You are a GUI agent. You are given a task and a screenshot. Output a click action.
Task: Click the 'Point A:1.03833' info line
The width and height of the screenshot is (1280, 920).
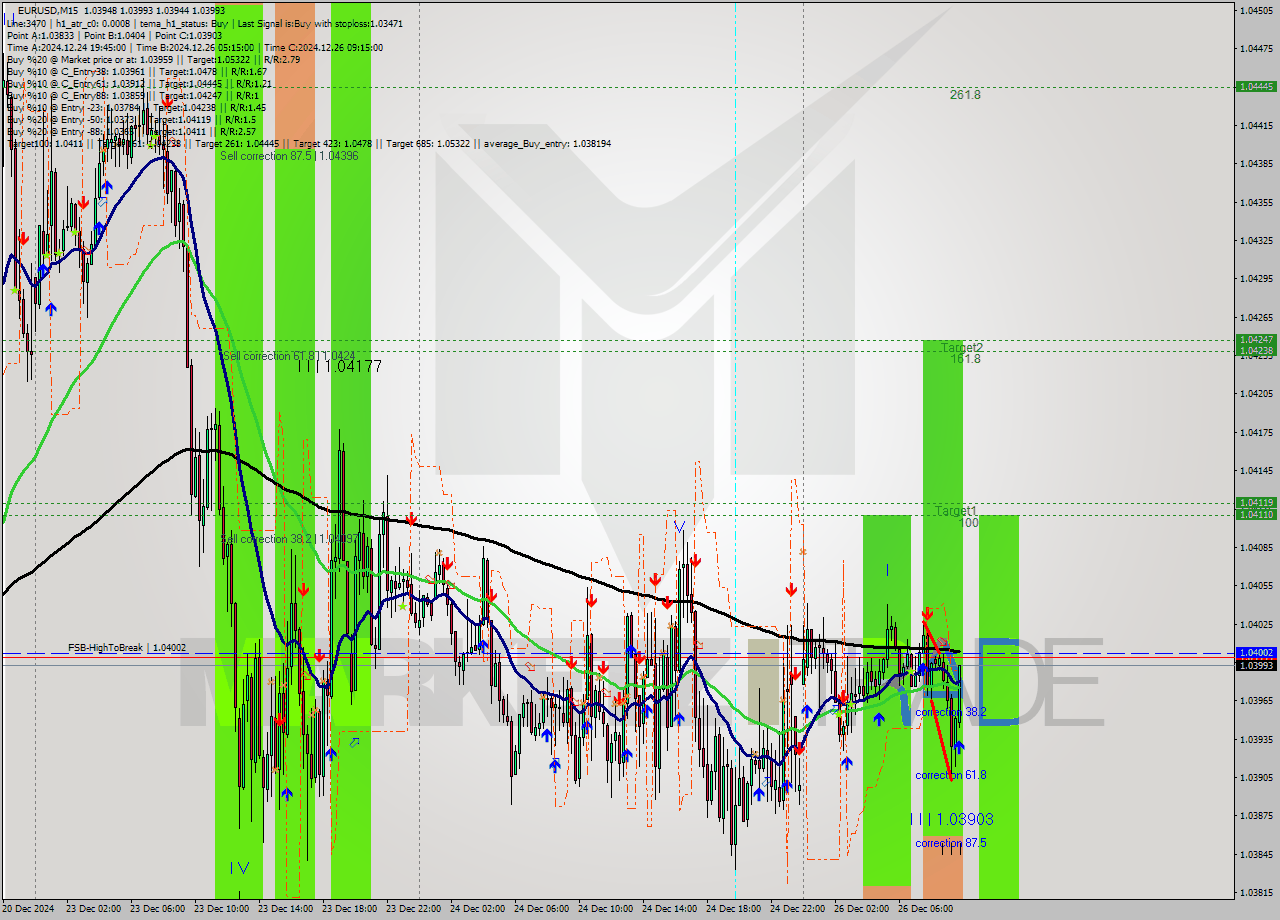tap(41, 35)
